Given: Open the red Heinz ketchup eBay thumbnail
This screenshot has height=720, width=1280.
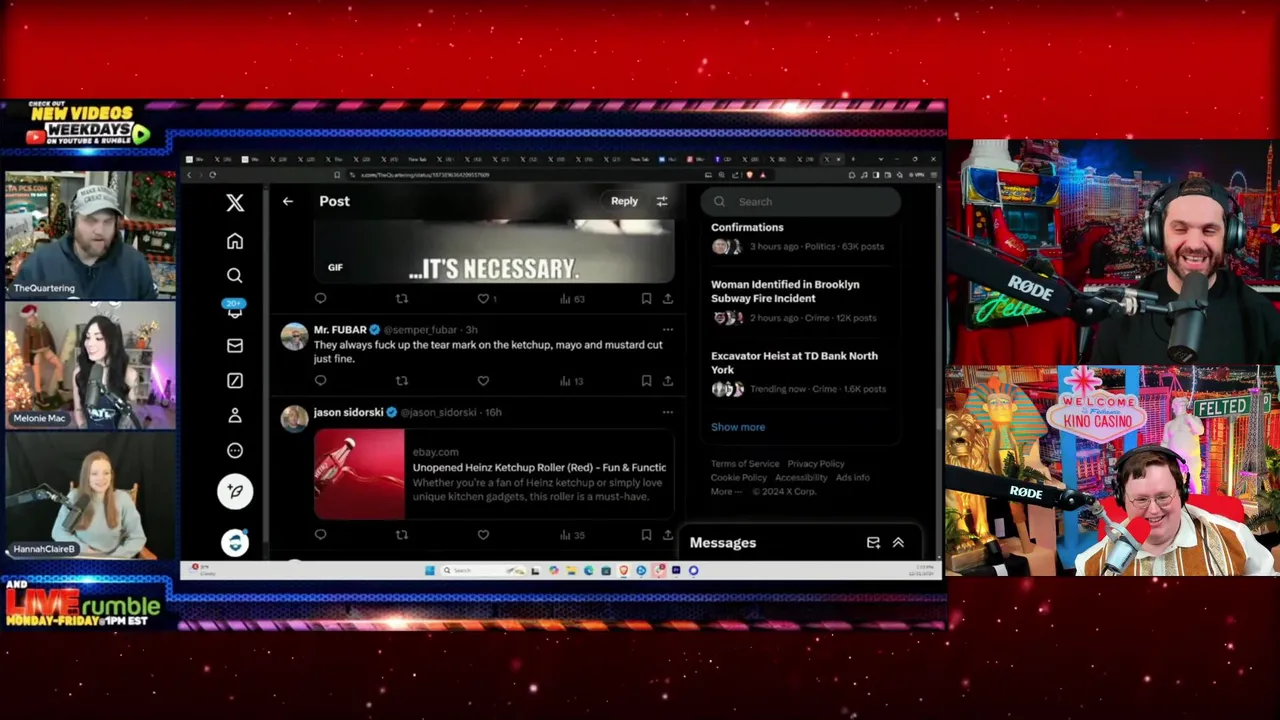Looking at the screenshot, I should coord(359,474).
